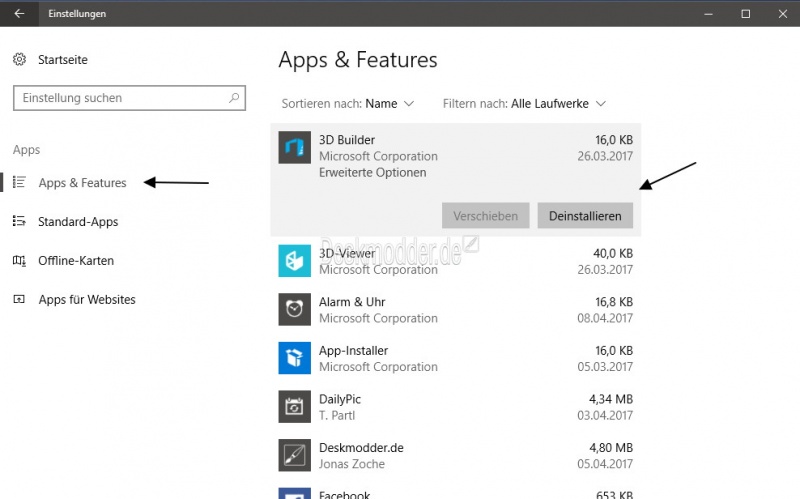Image resolution: width=800 pixels, height=499 pixels.
Task: Select Facebook list entry
Action: (x=456, y=492)
